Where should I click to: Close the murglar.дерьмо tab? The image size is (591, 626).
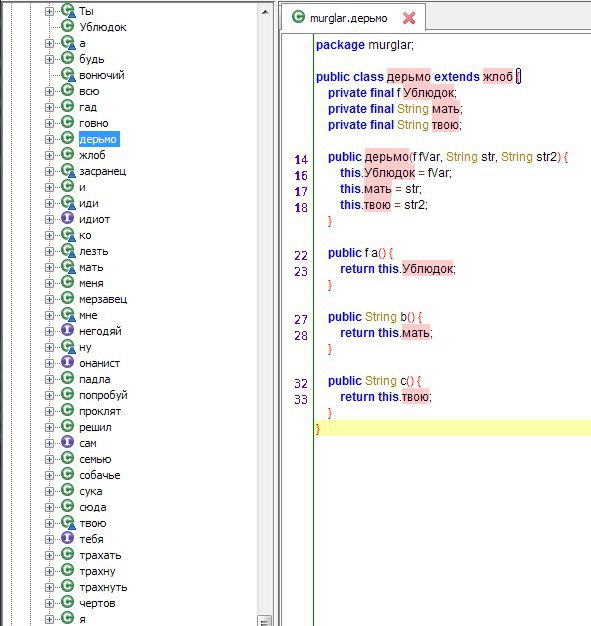tap(409, 18)
